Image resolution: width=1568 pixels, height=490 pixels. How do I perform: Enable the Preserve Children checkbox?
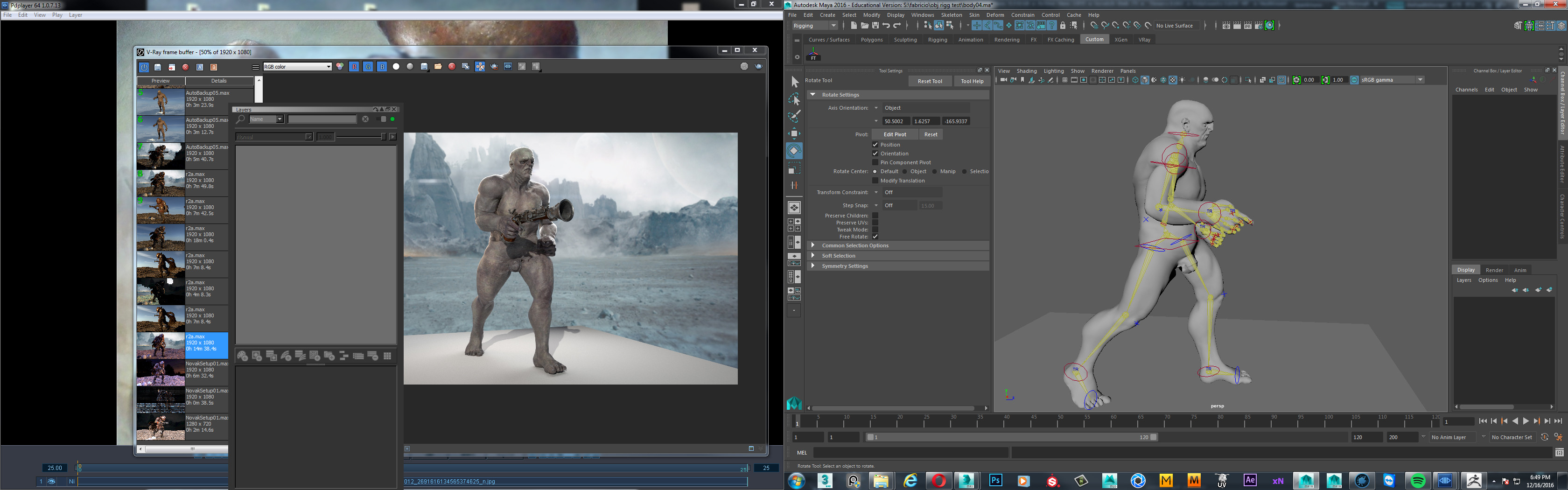coord(875,216)
